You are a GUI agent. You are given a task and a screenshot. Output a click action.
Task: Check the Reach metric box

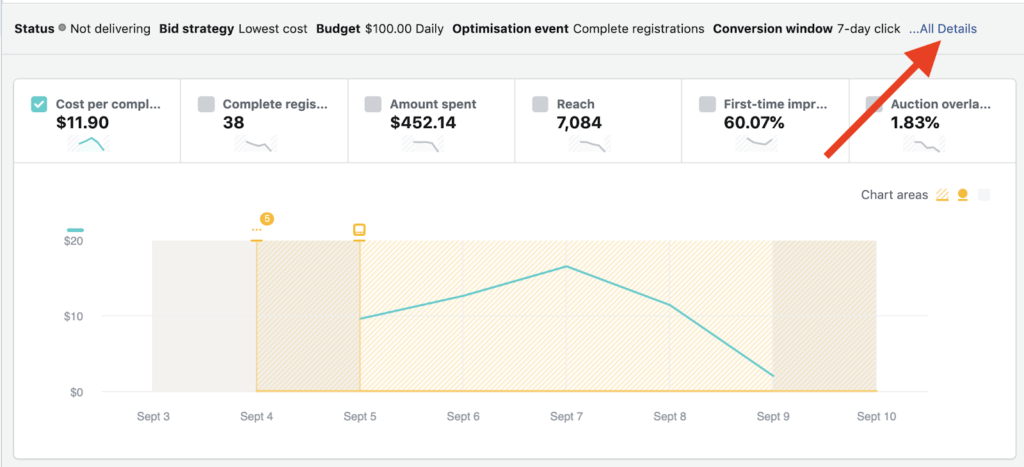pyautogui.click(x=540, y=104)
